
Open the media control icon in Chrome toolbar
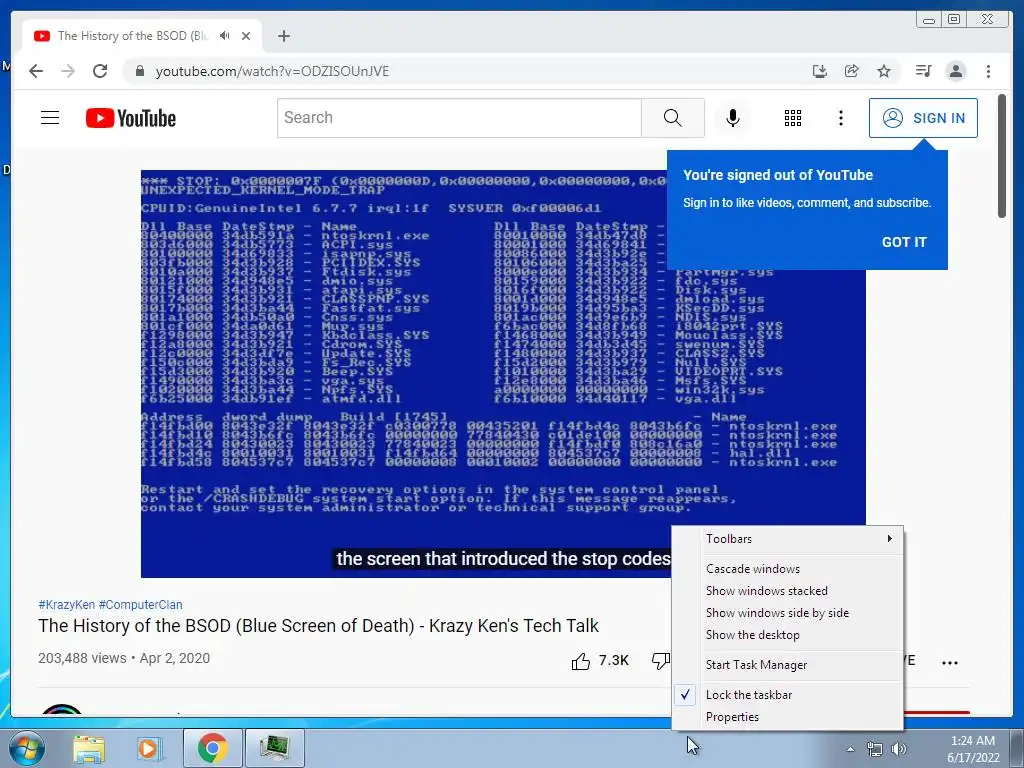pos(923,71)
